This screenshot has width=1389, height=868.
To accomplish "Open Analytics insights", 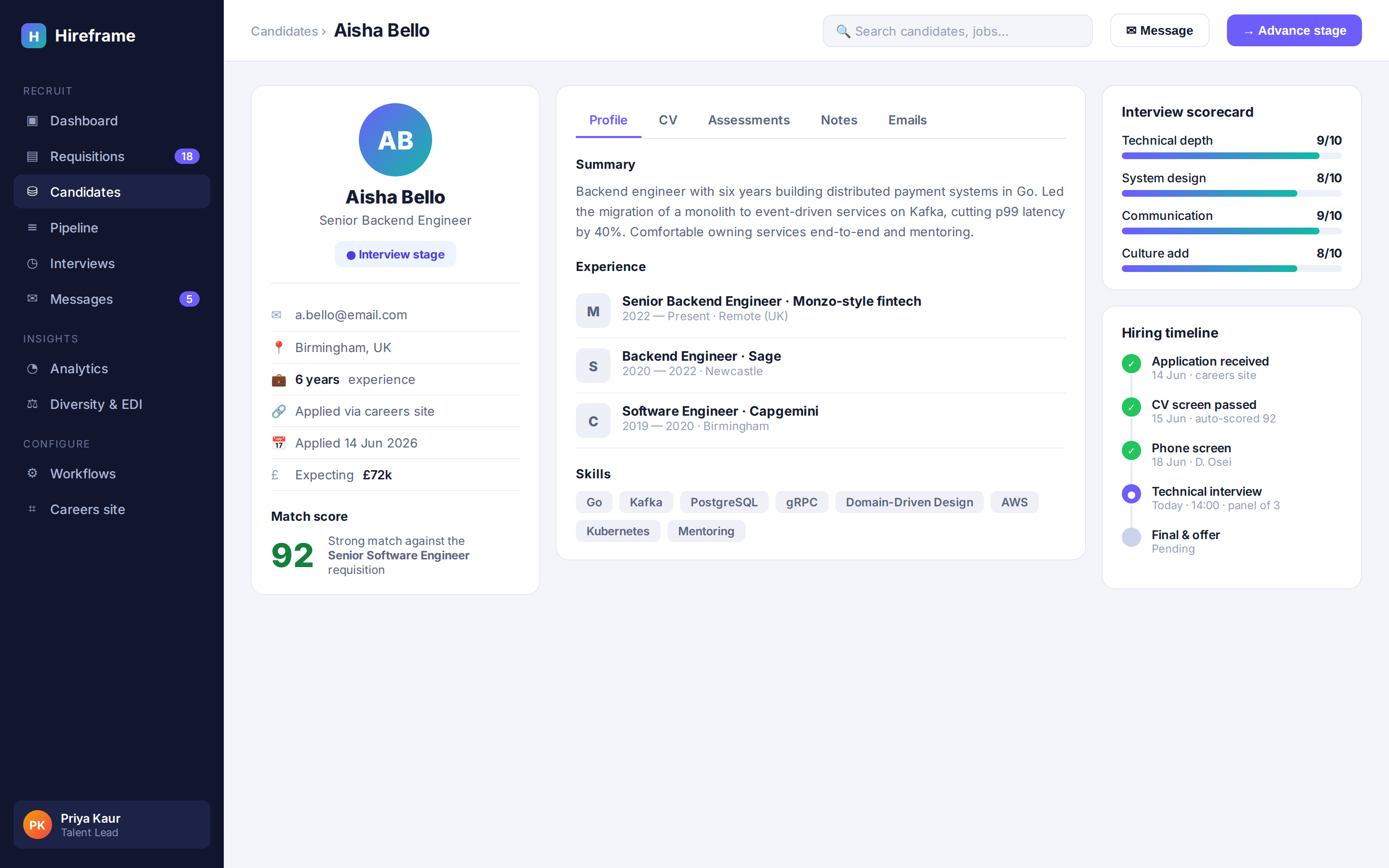I will pyautogui.click(x=112, y=368).
